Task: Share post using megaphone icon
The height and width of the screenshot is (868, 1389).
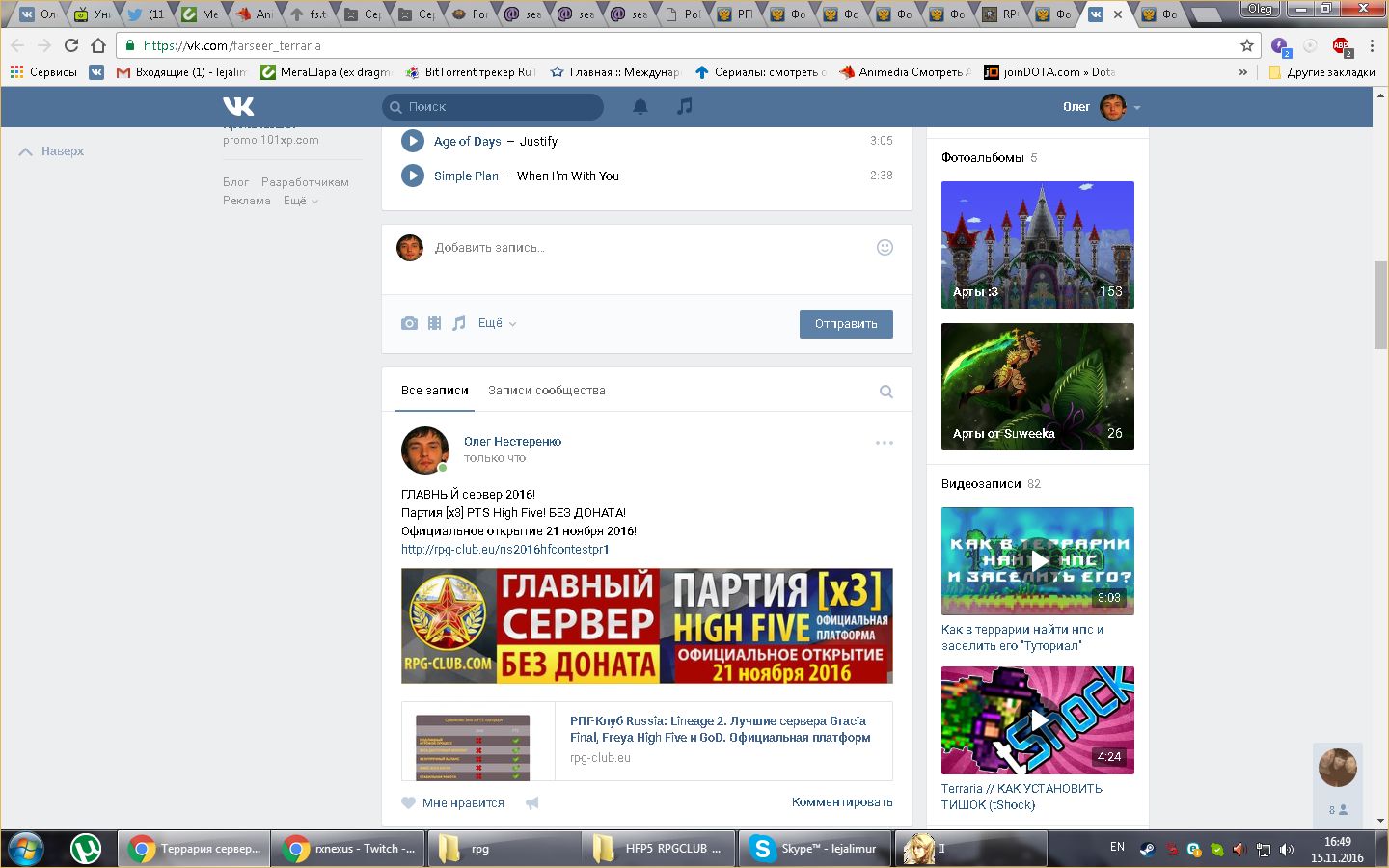Action: (x=531, y=802)
